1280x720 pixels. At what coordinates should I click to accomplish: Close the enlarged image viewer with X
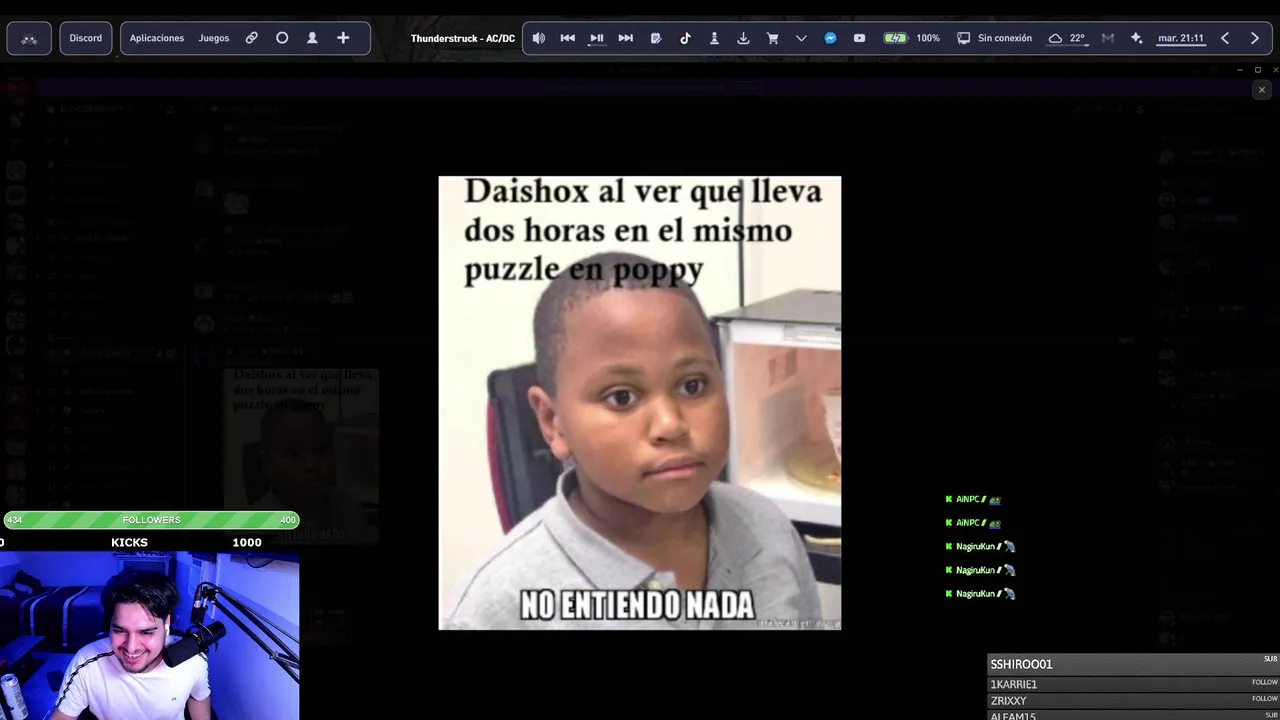(x=1262, y=90)
